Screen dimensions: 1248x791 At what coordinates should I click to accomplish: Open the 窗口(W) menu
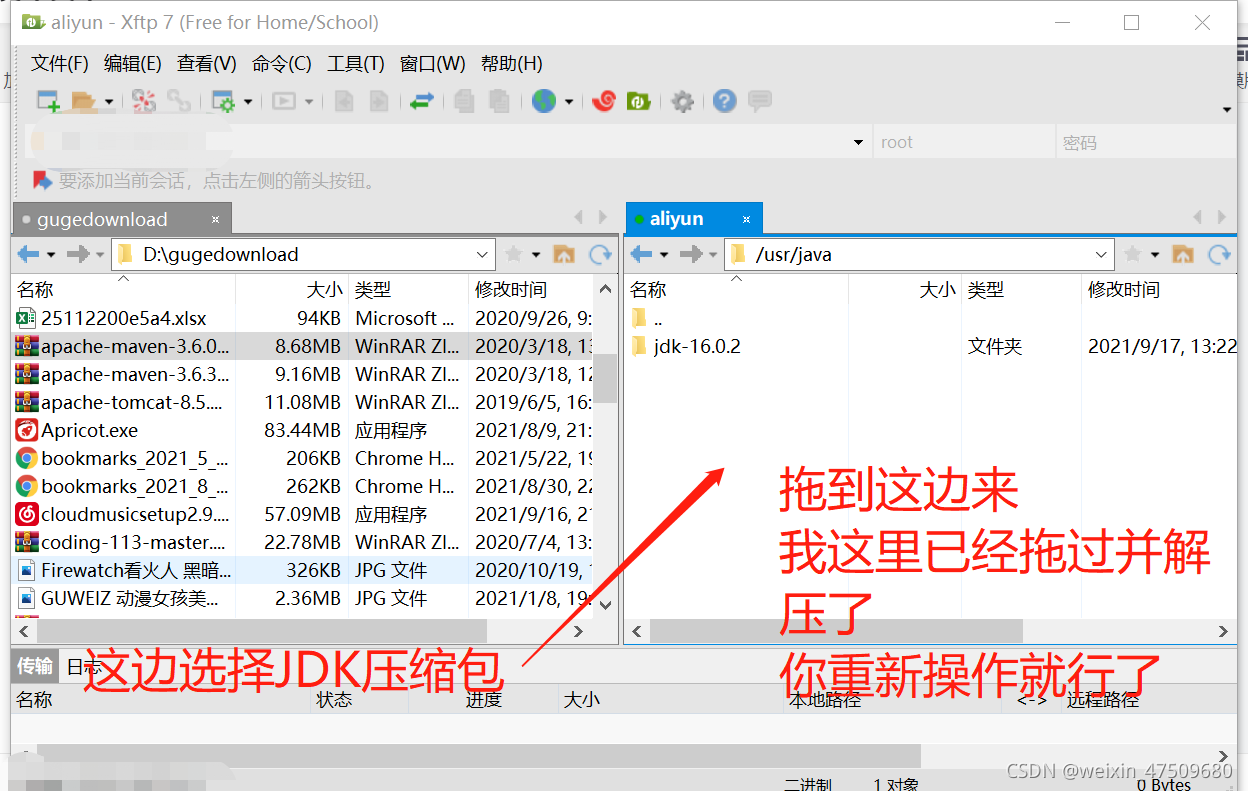click(433, 64)
